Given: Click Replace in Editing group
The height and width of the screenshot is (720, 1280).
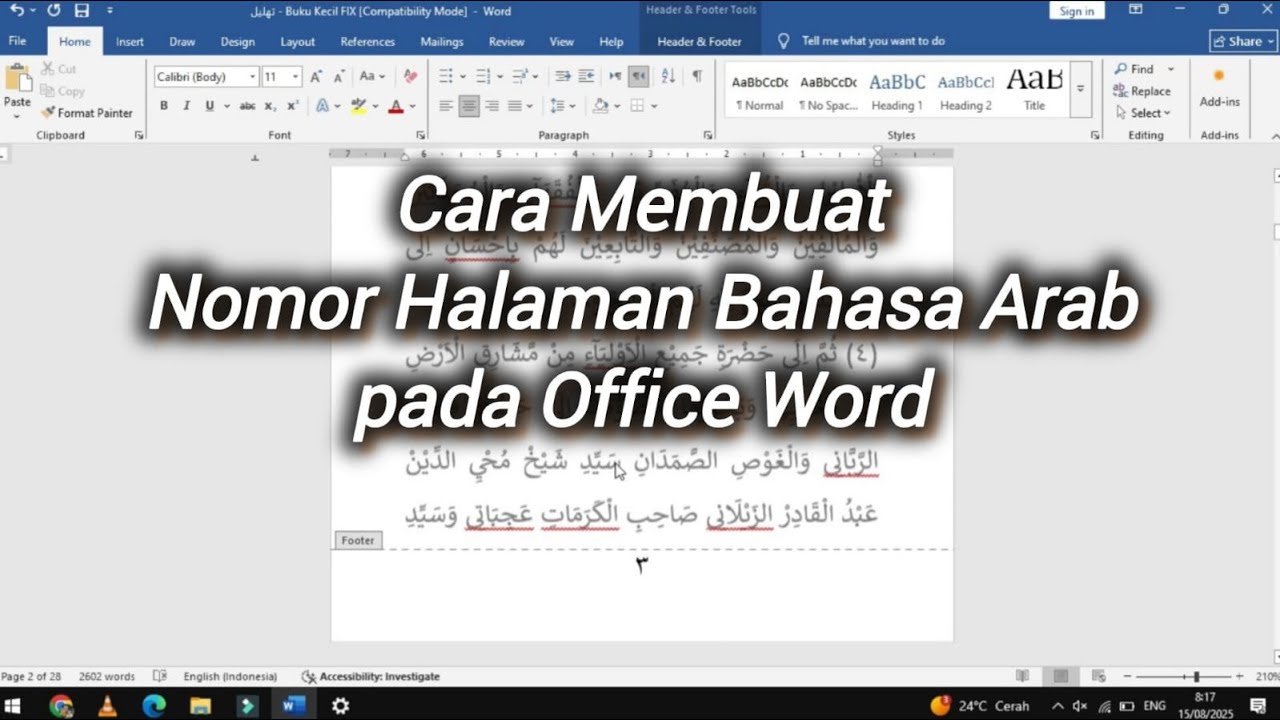Looking at the screenshot, I should (x=1142, y=91).
